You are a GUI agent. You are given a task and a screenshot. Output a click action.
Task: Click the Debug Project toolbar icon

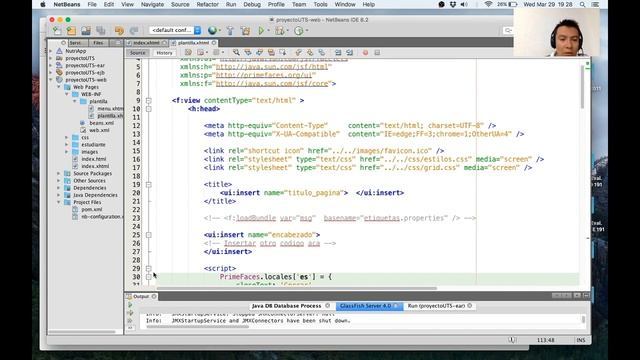click(x=280, y=31)
